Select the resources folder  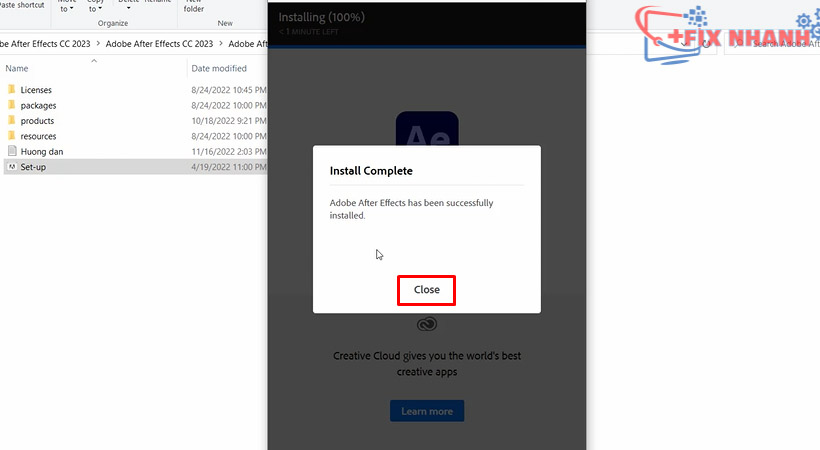[x=38, y=136]
